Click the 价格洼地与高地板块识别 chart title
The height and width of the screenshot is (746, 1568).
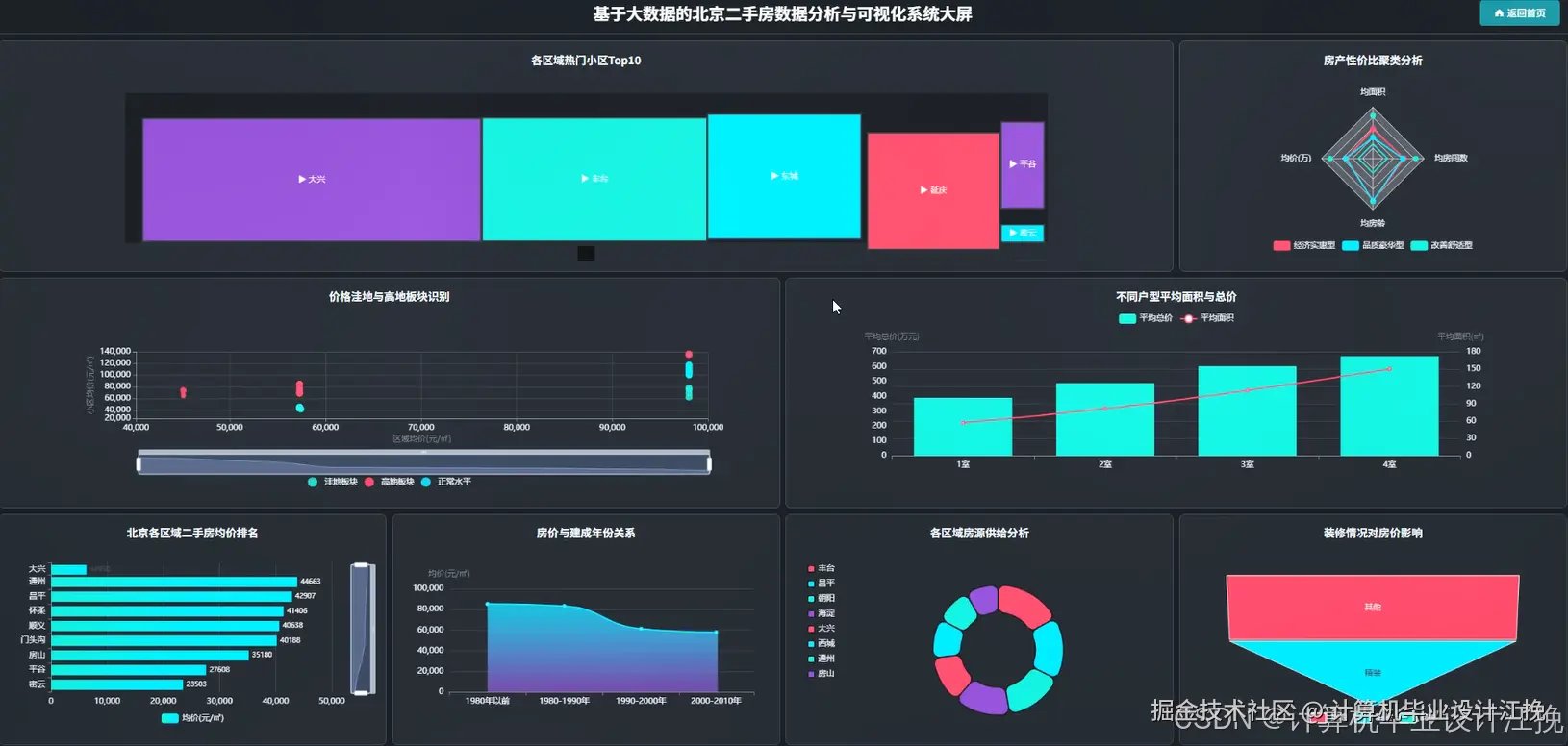coord(390,297)
